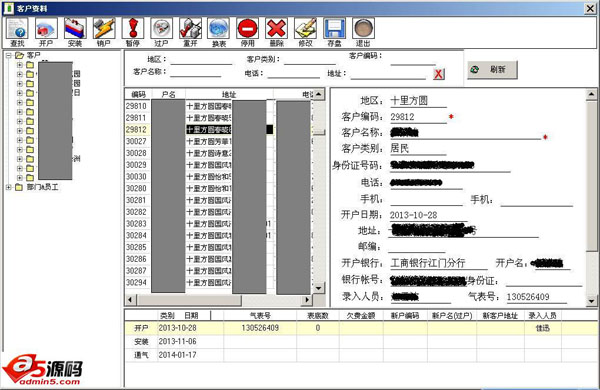Click customer list scroll-down arrow
The height and width of the screenshot is (390, 600).
click(x=319, y=288)
